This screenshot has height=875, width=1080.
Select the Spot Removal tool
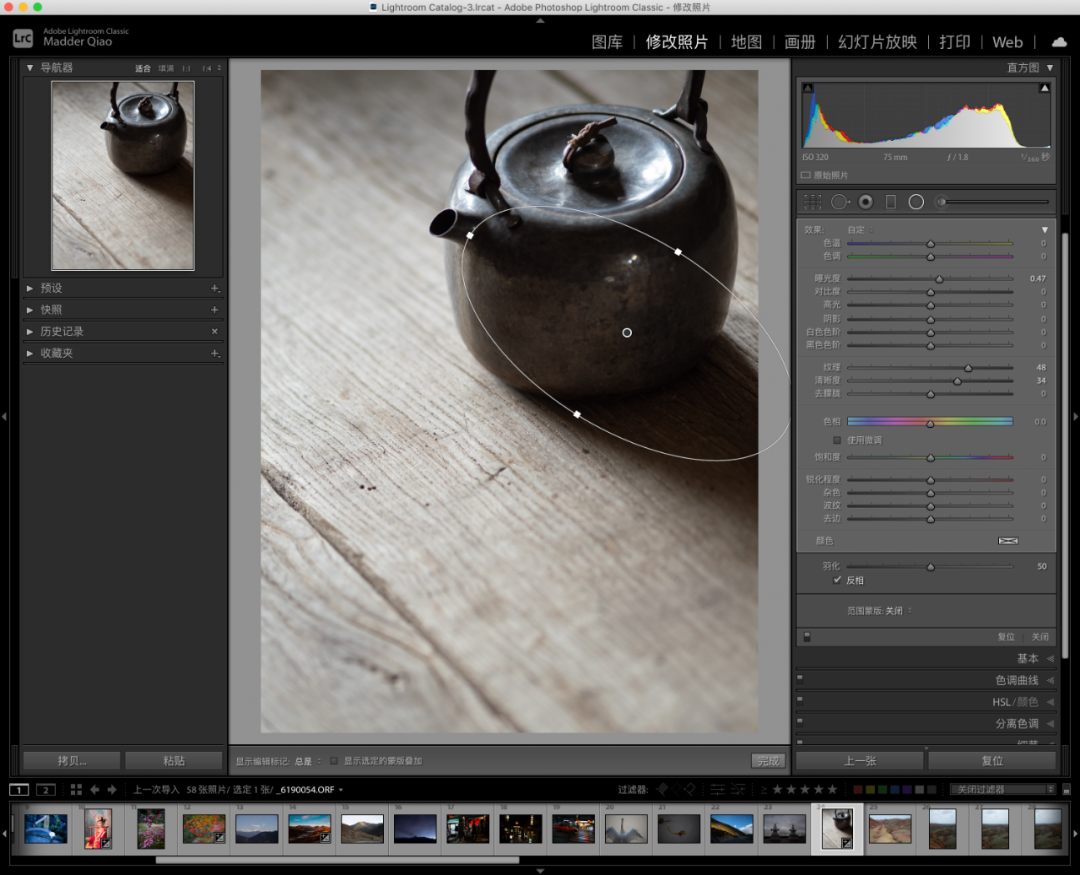coord(839,202)
